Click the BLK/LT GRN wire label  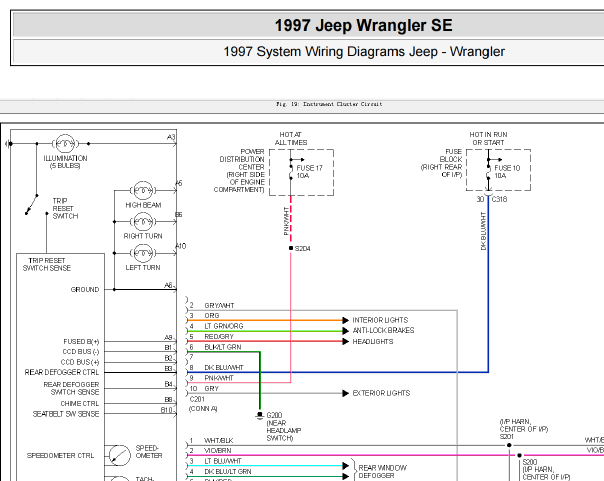pos(223,347)
